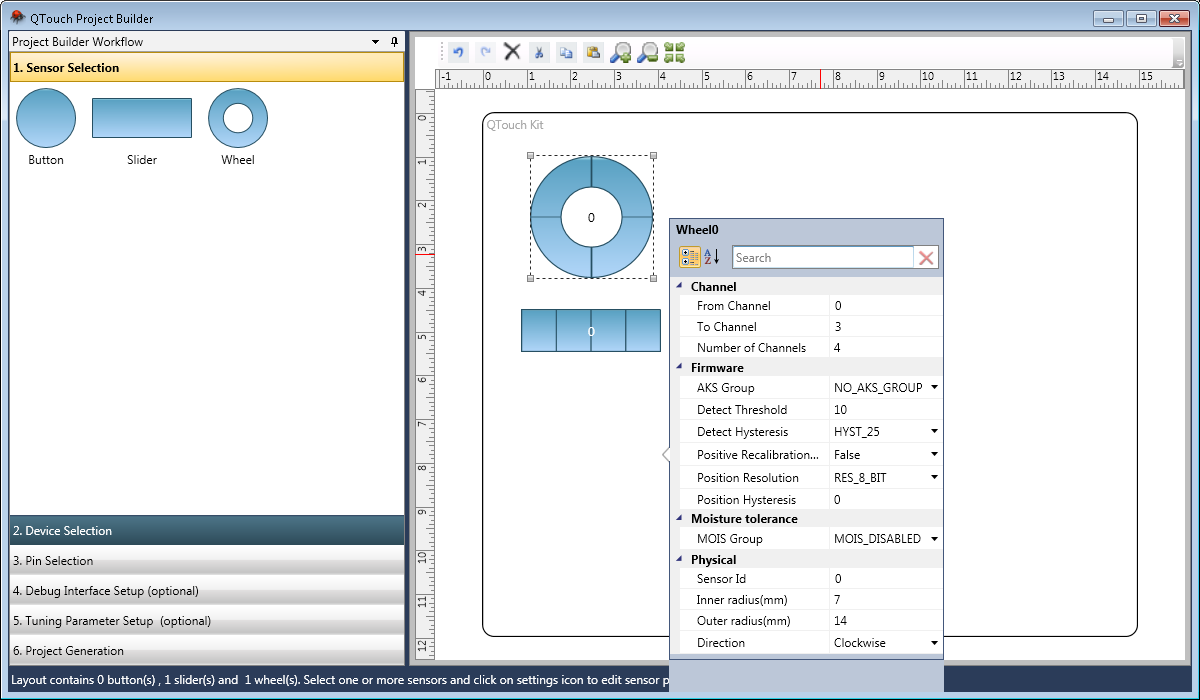This screenshot has width=1200, height=700.
Task: Sort properties alphabetically with A-Z icon
Action: (712, 257)
